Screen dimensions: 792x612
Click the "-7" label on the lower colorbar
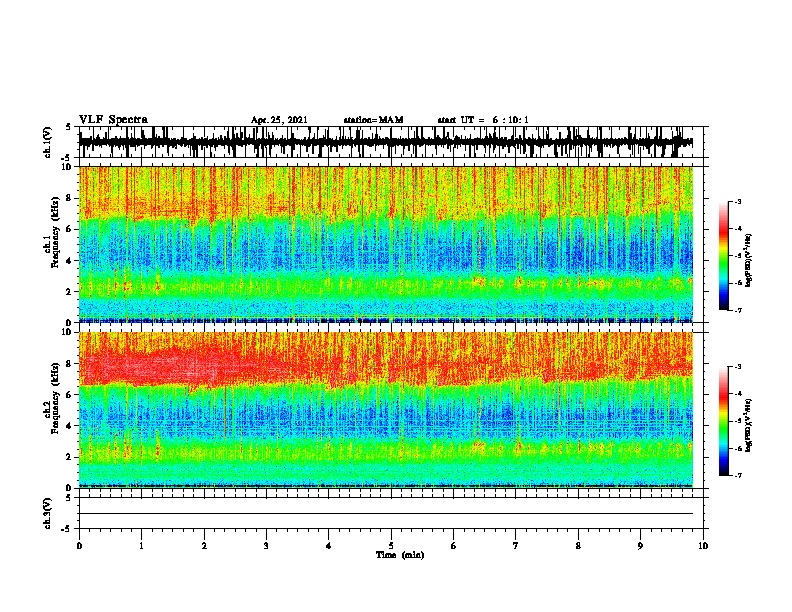point(737,475)
